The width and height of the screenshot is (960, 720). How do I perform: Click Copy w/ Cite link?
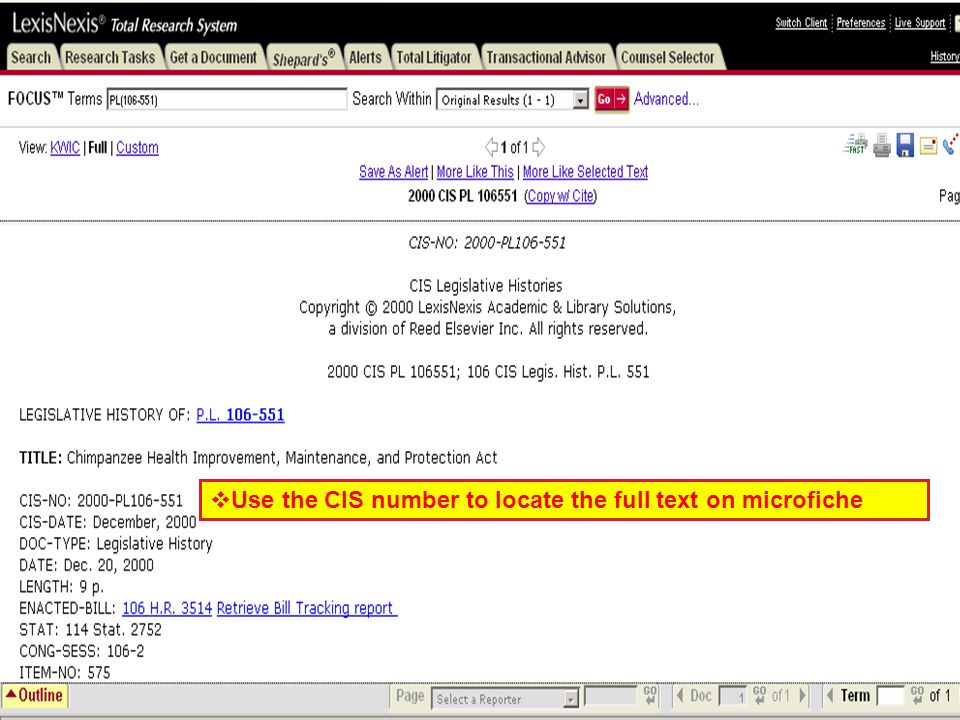(561, 196)
